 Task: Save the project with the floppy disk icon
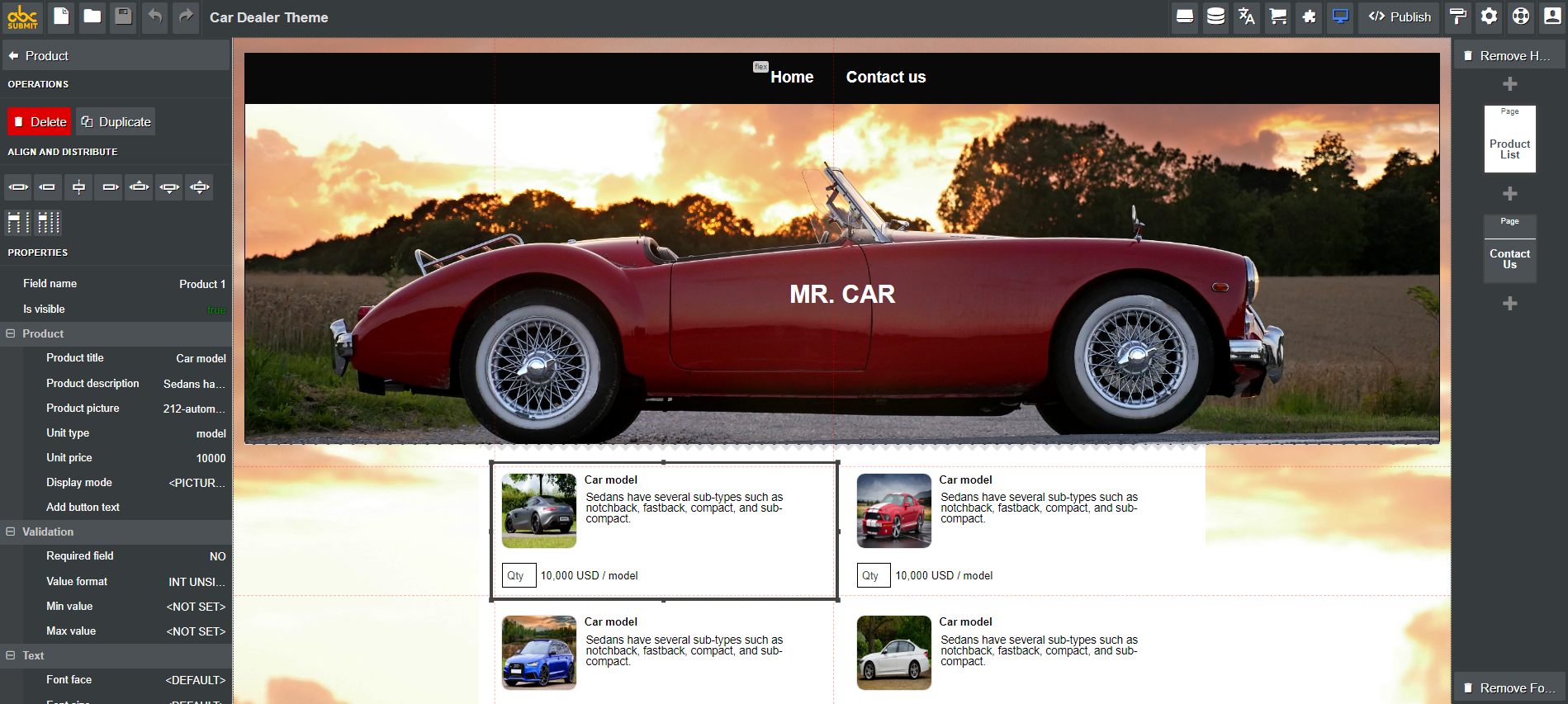(124, 17)
